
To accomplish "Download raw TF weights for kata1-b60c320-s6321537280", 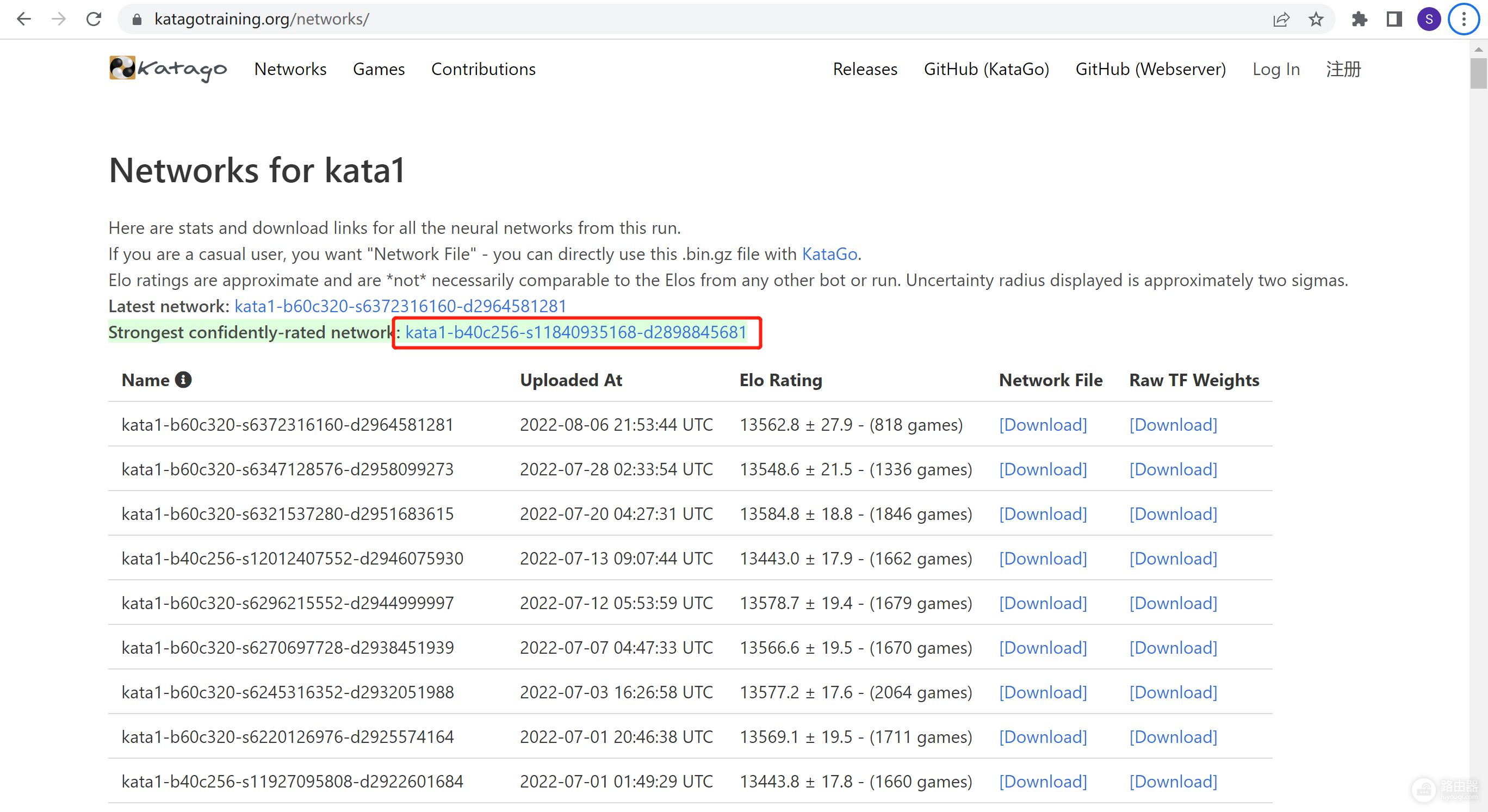I will tap(1173, 514).
